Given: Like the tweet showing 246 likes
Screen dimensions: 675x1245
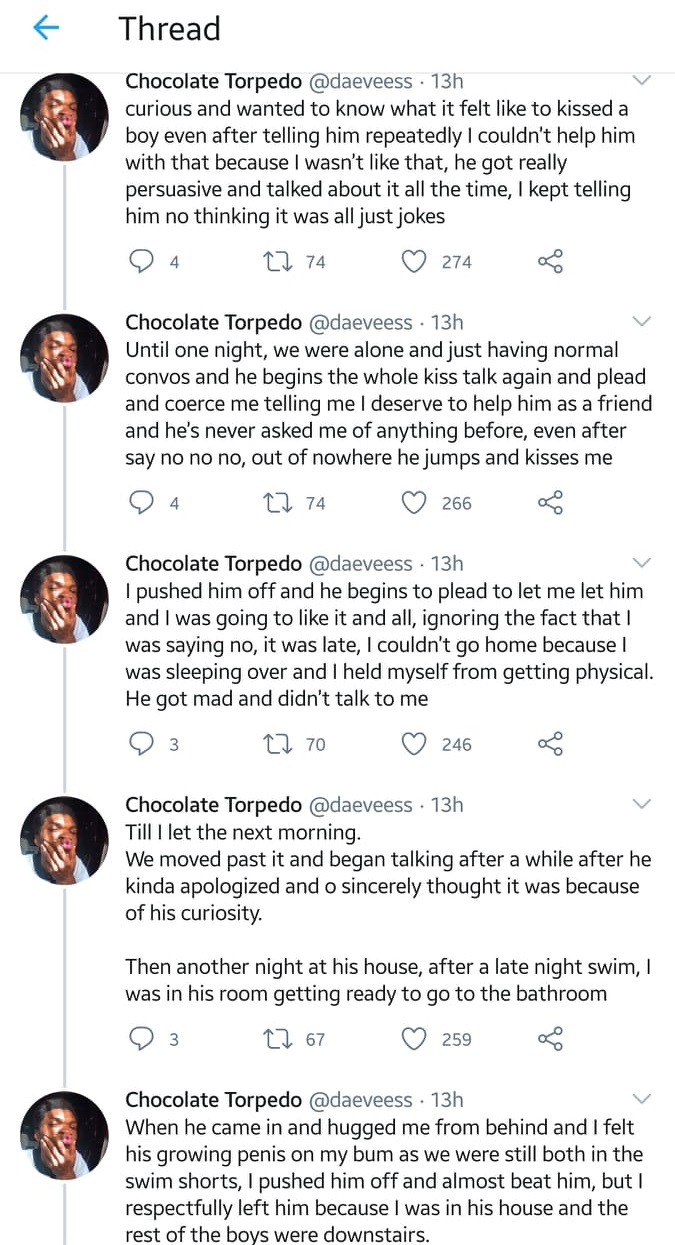Looking at the screenshot, I should pyautogui.click(x=414, y=744).
